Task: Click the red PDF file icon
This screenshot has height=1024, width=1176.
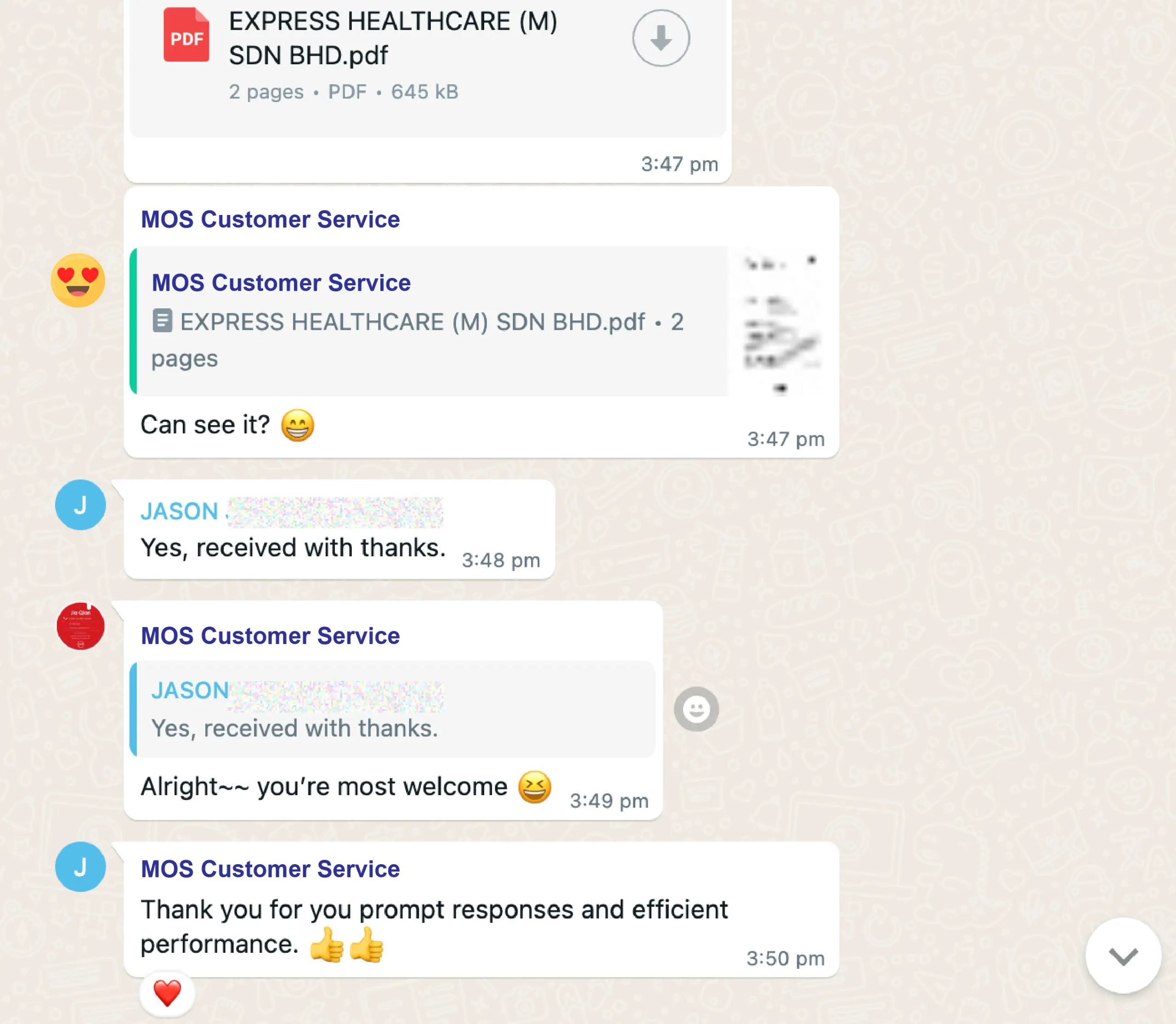Action: (x=187, y=35)
